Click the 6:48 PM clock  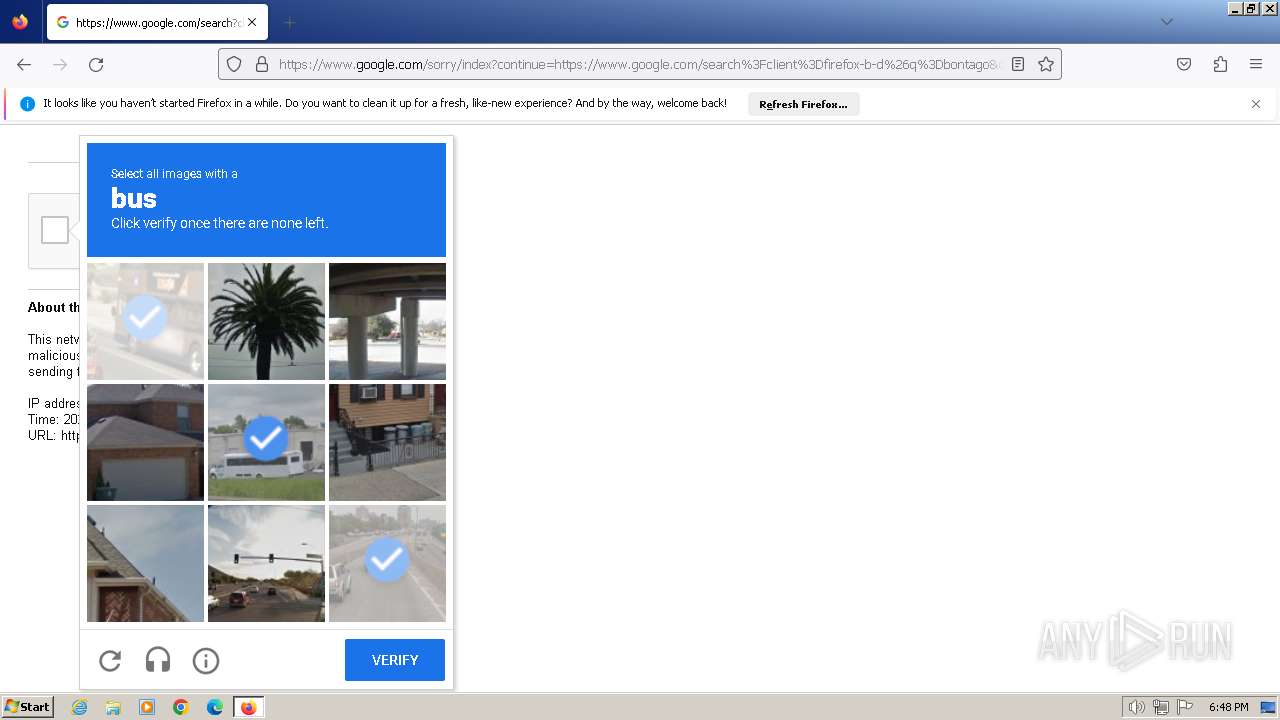point(1228,707)
